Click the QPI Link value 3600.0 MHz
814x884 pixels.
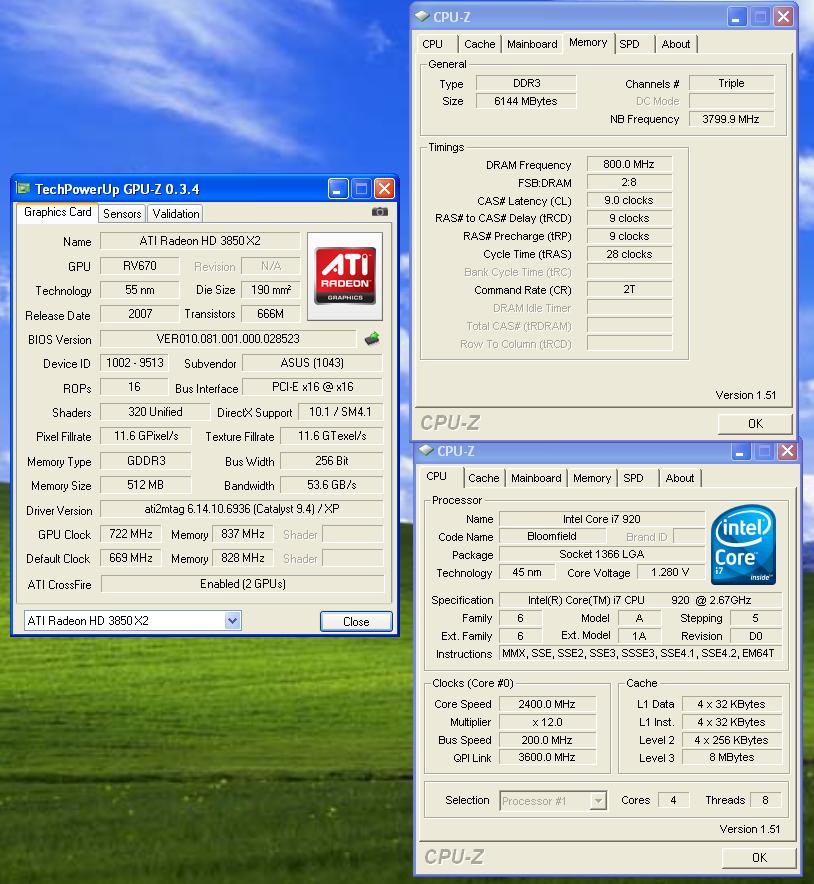click(547, 757)
